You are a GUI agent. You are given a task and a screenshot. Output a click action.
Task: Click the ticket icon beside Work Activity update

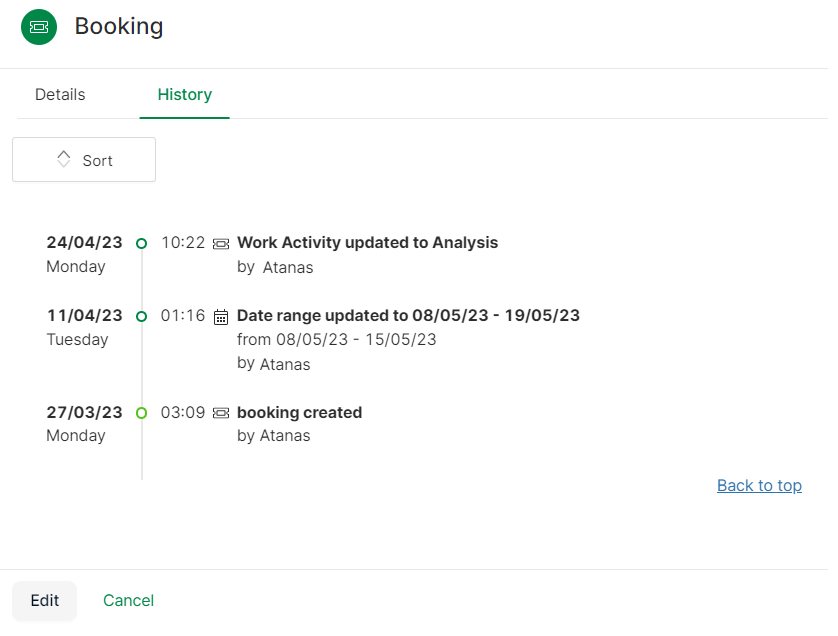click(220, 243)
